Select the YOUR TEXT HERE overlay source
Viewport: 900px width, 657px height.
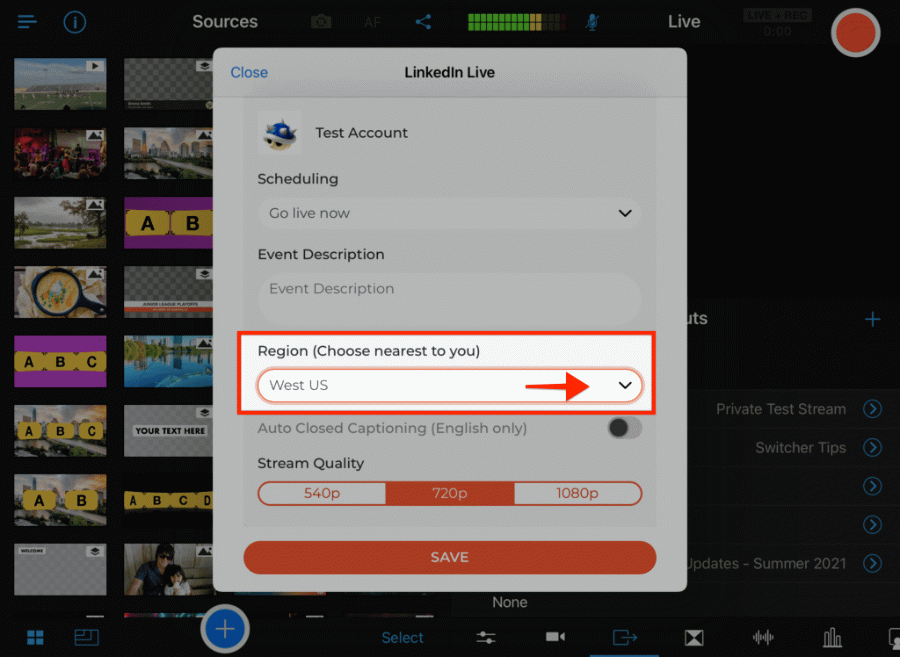click(168, 430)
